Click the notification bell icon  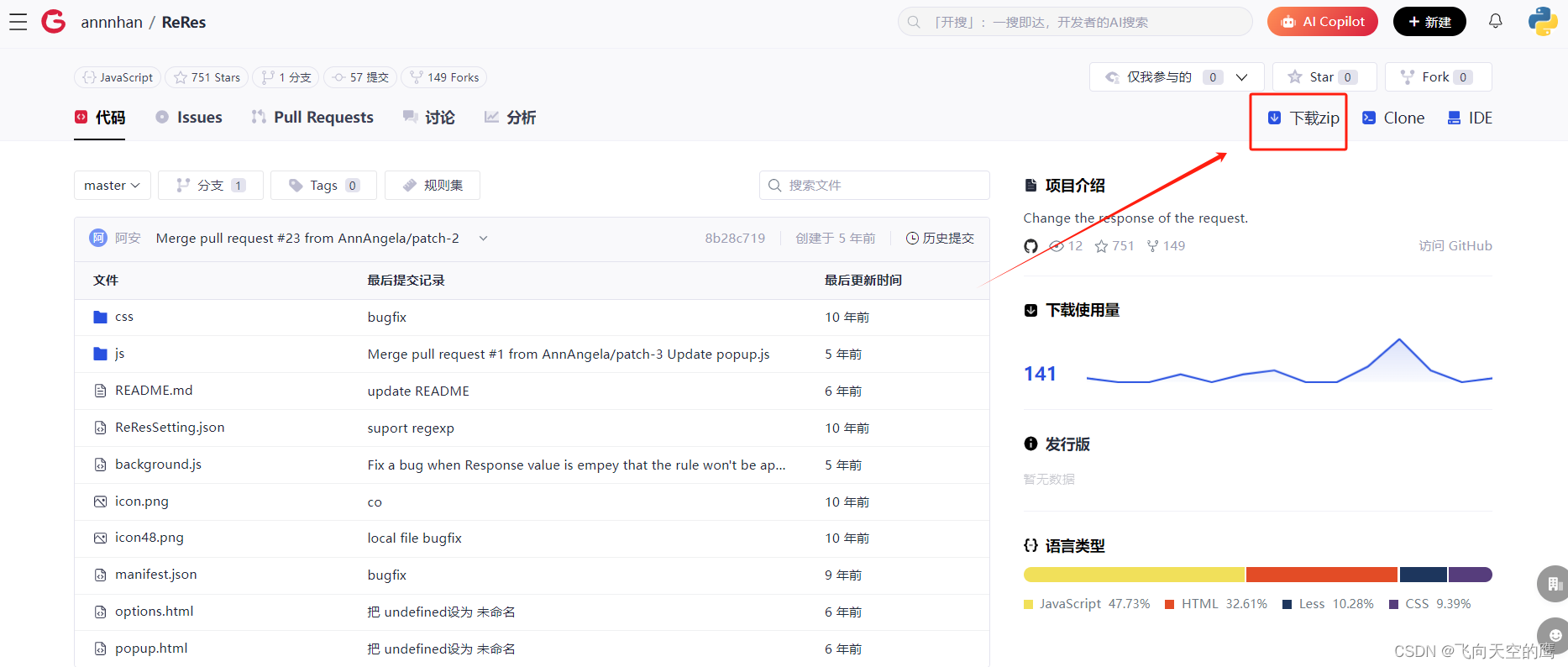click(x=1496, y=21)
